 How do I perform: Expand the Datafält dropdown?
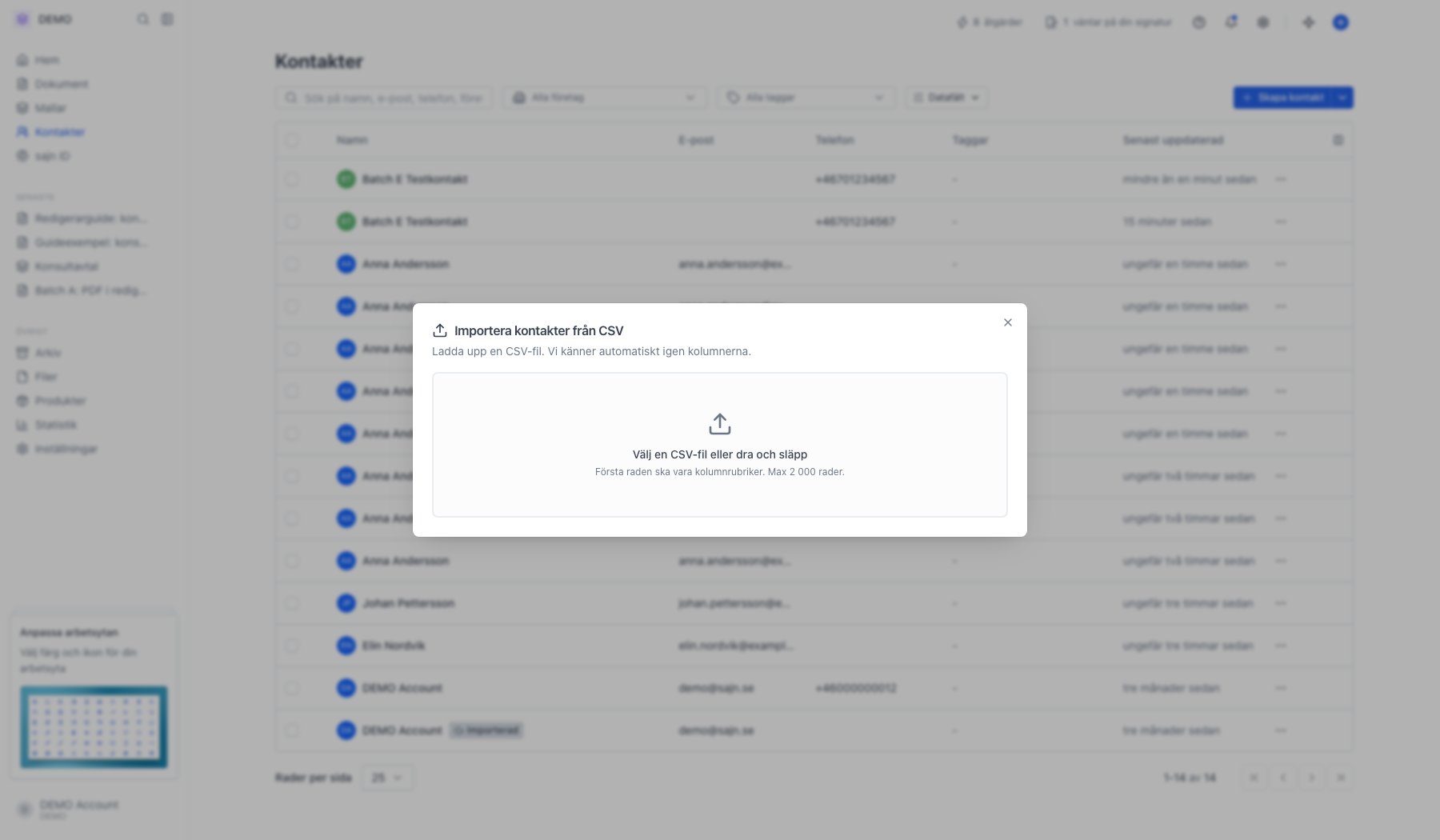[x=946, y=98]
